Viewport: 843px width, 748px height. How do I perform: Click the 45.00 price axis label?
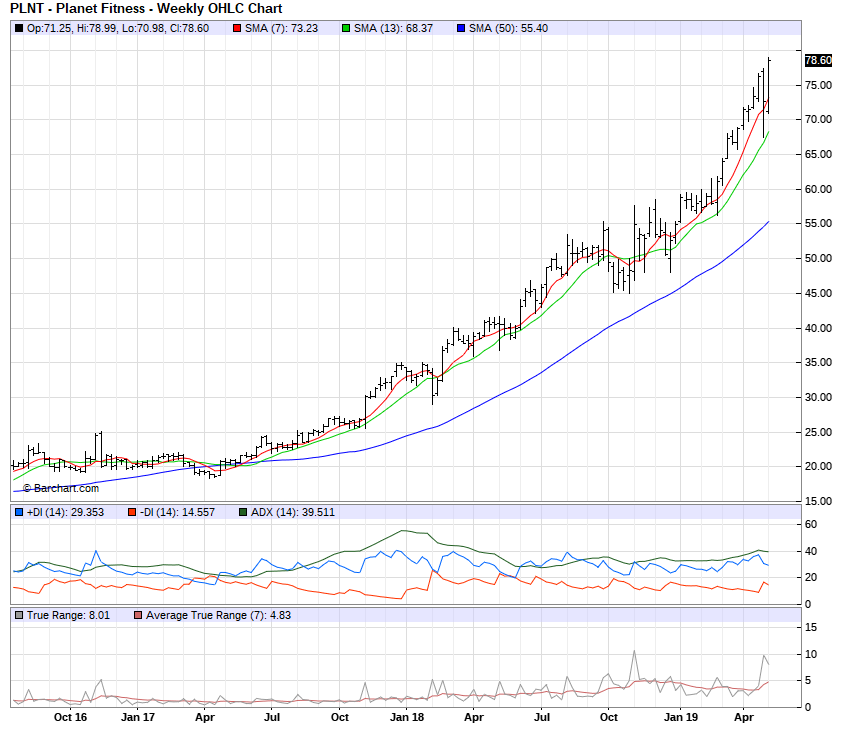[818, 294]
